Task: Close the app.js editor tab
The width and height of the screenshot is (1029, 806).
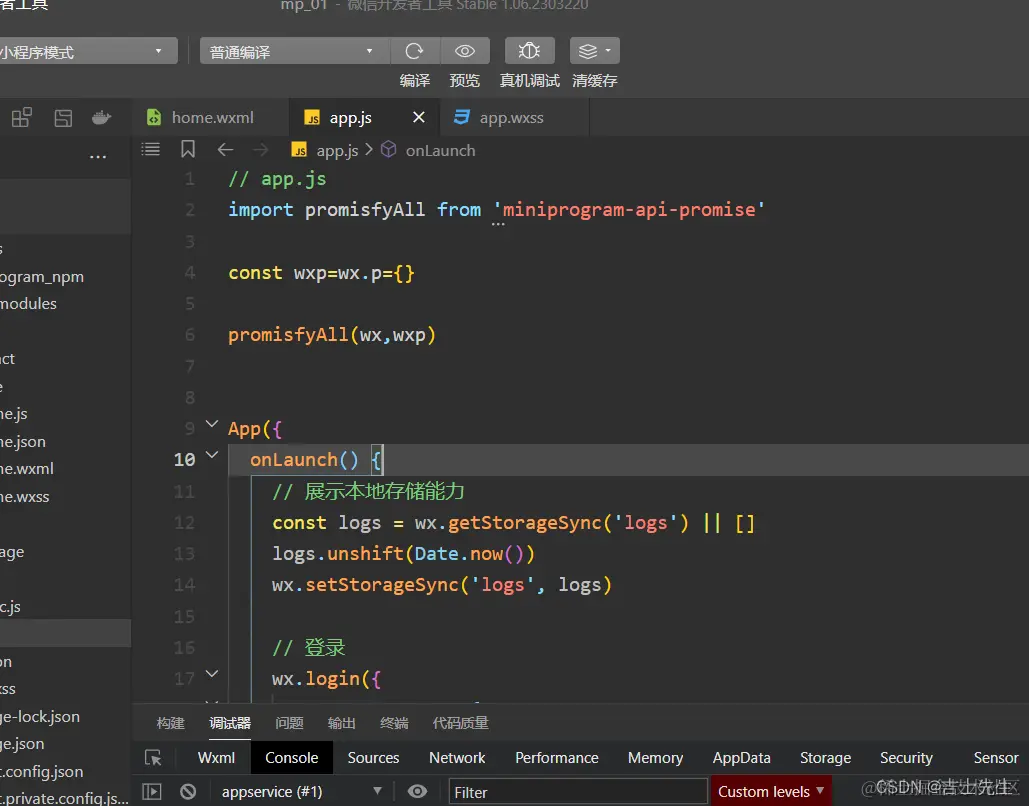Action: [x=419, y=117]
